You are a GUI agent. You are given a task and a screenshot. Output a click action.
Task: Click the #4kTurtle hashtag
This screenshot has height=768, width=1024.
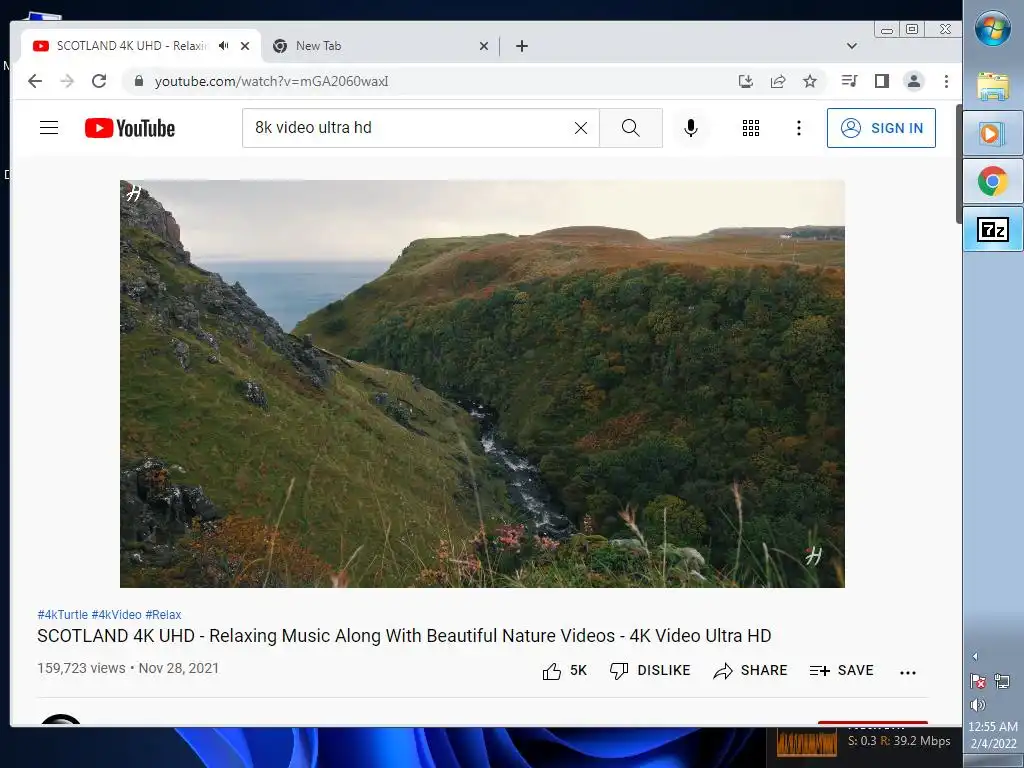63,615
